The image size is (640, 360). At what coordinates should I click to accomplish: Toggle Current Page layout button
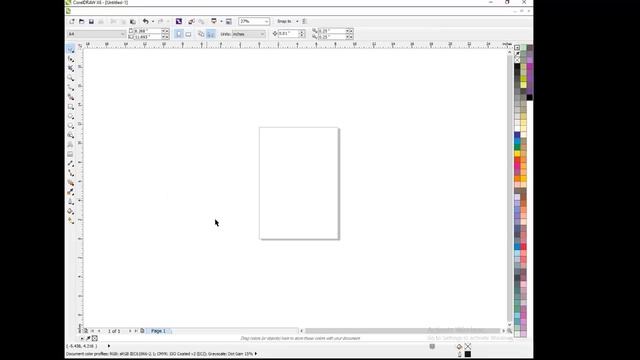click(x=211, y=34)
